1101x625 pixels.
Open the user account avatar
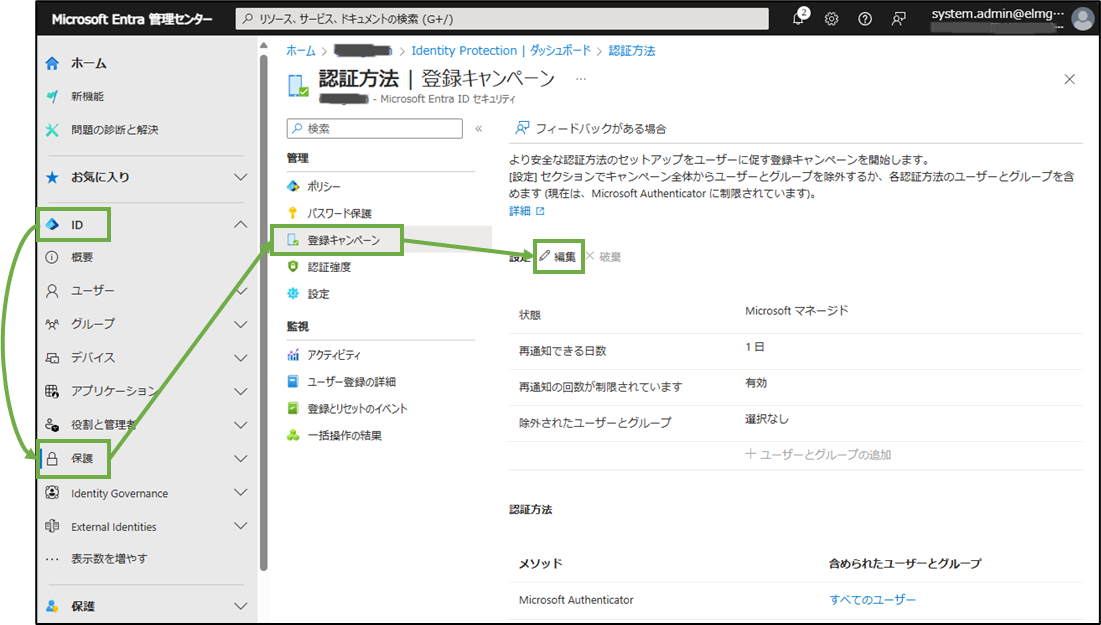click(x=1082, y=18)
